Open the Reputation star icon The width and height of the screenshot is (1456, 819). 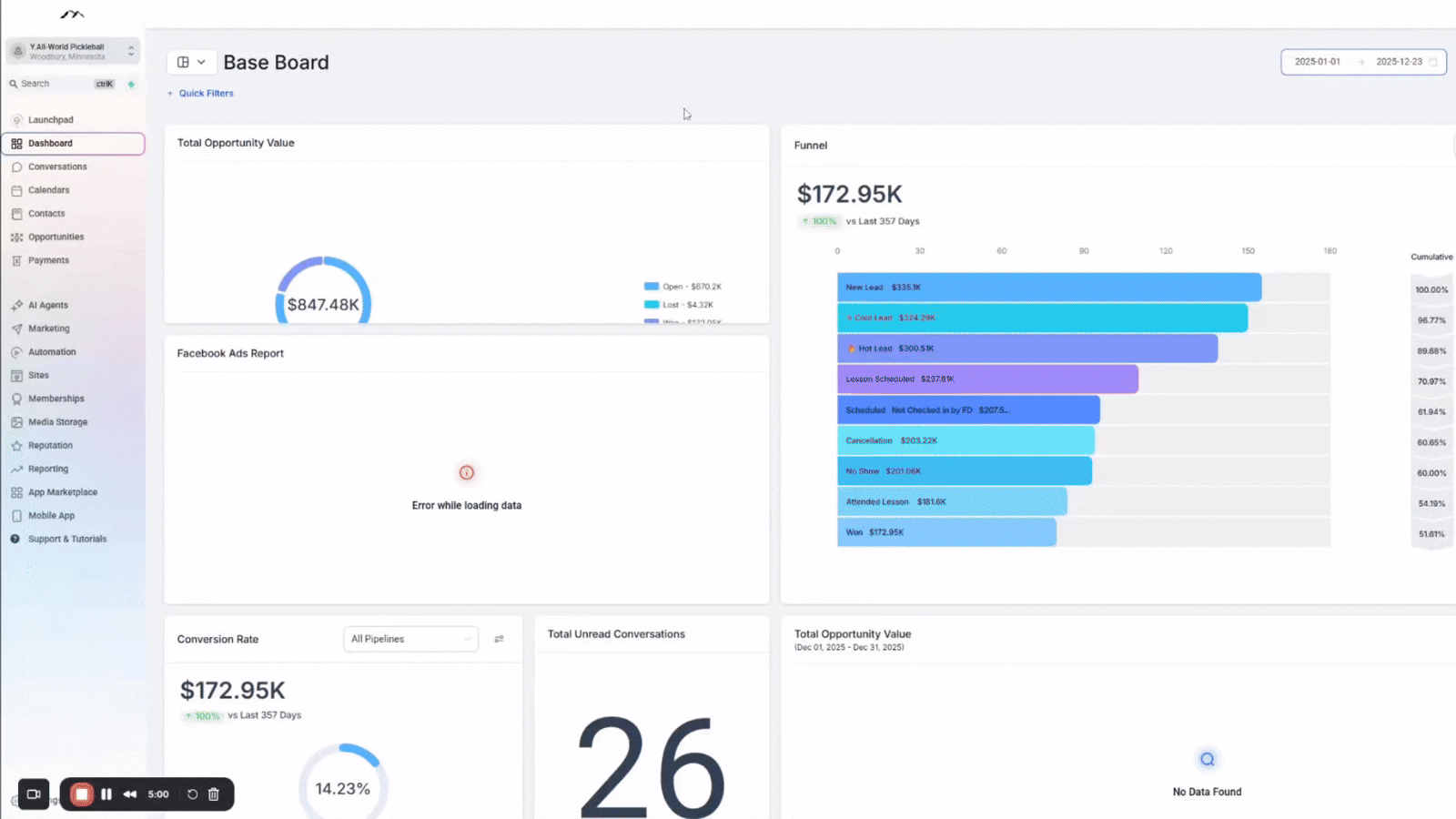coord(16,446)
